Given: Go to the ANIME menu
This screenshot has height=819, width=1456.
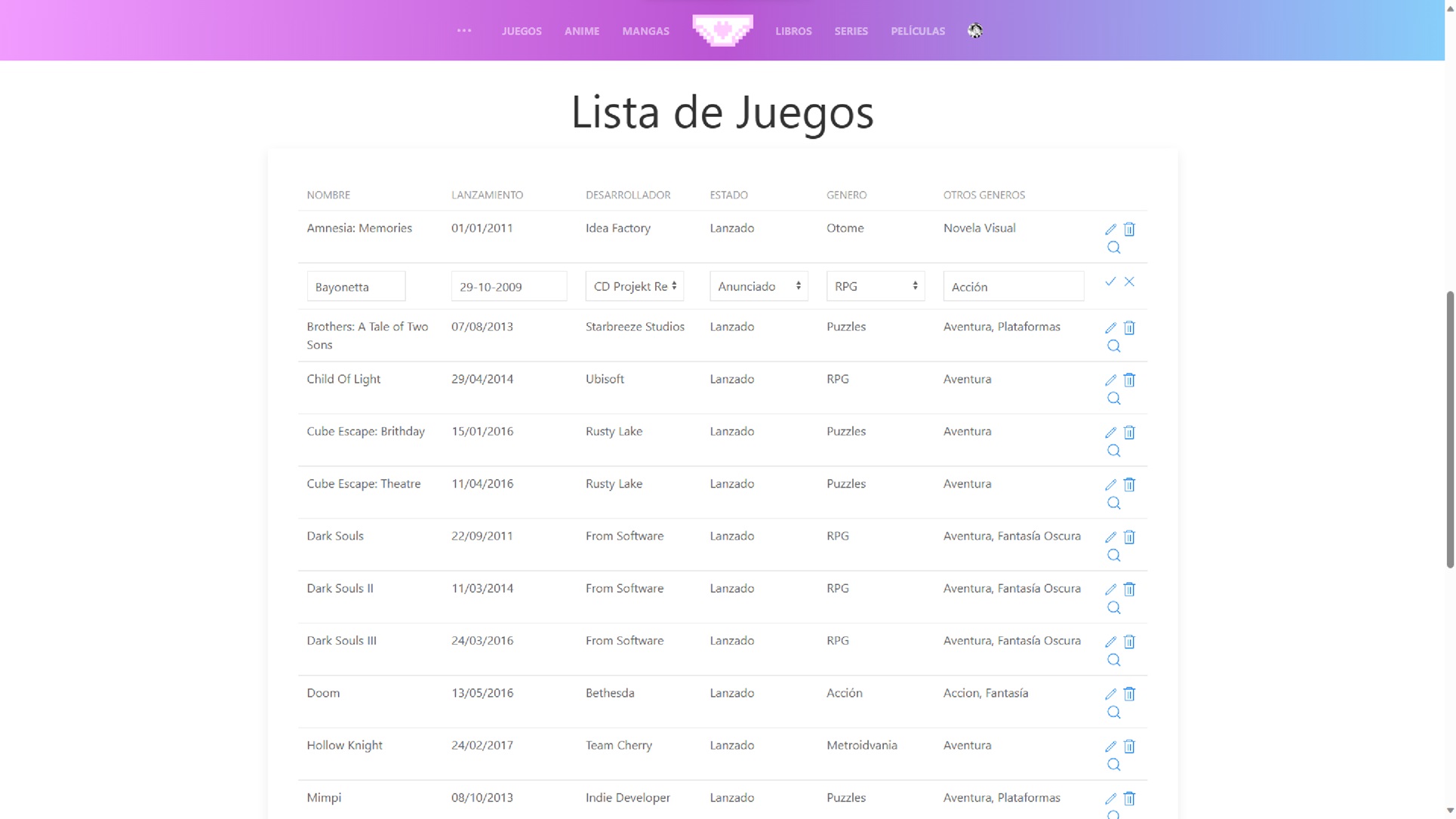Looking at the screenshot, I should click(581, 31).
